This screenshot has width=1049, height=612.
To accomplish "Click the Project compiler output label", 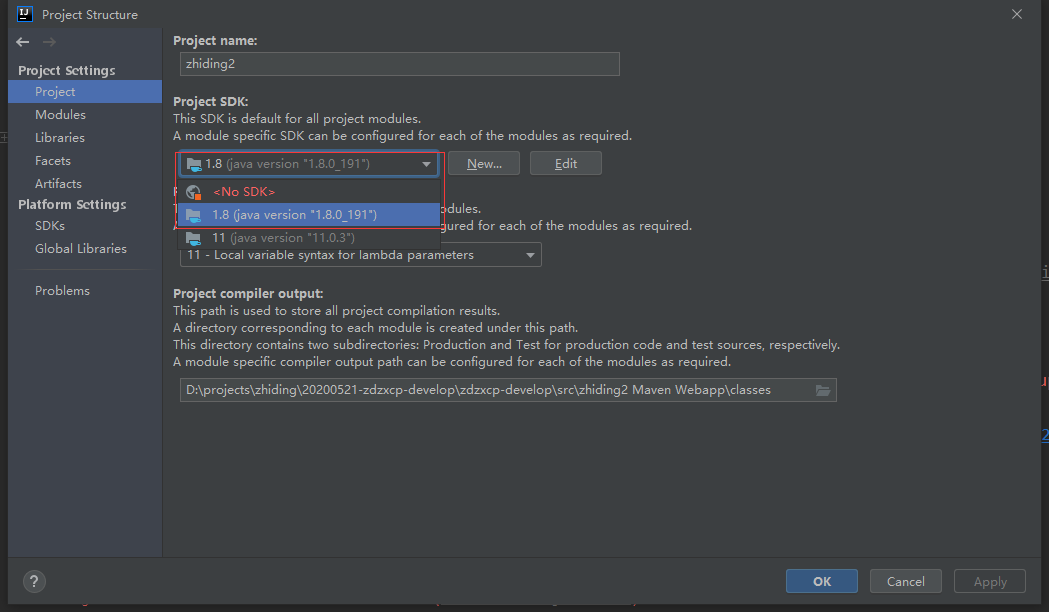I will click(x=248, y=294).
